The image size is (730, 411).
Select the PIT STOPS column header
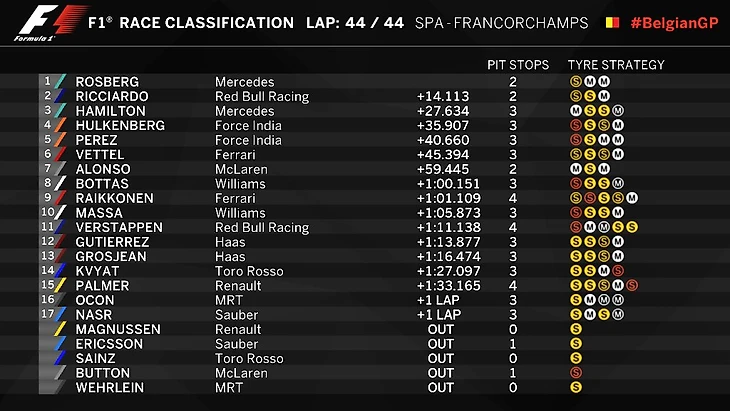[517, 65]
